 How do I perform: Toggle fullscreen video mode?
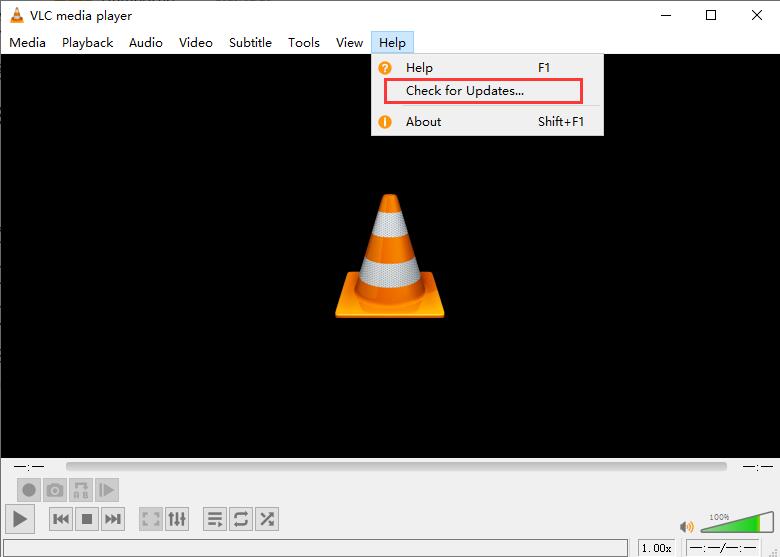point(151,519)
